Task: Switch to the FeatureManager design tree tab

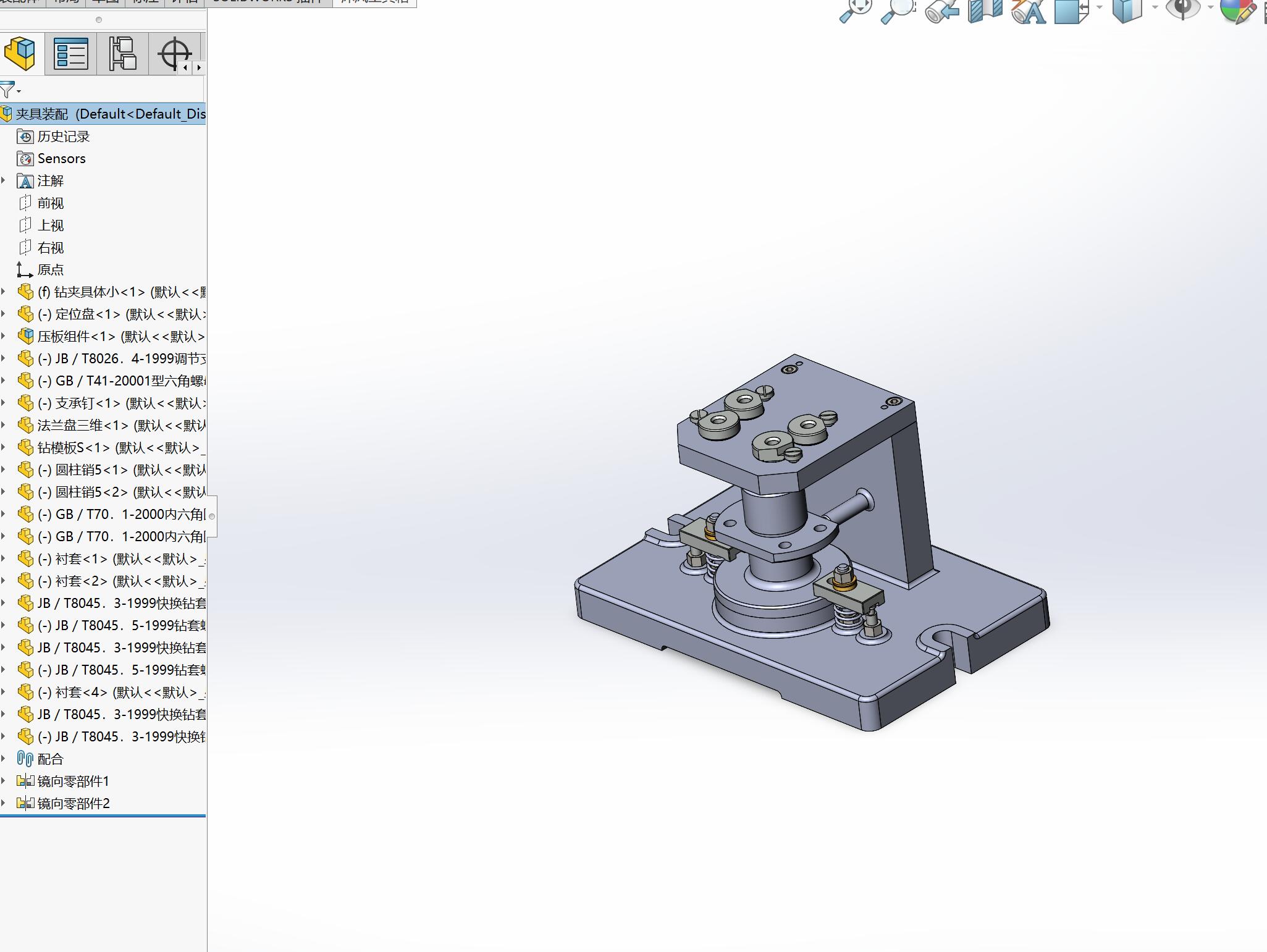Action: [x=20, y=53]
